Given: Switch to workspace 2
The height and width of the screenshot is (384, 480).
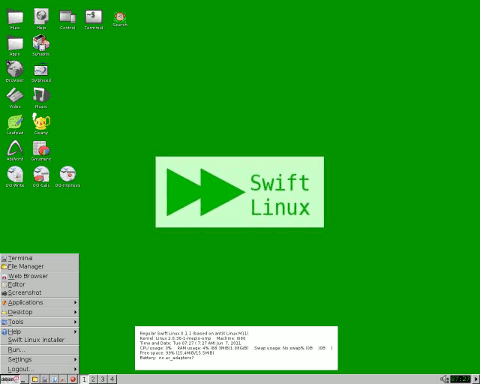Looking at the screenshot, I should [x=93, y=379].
